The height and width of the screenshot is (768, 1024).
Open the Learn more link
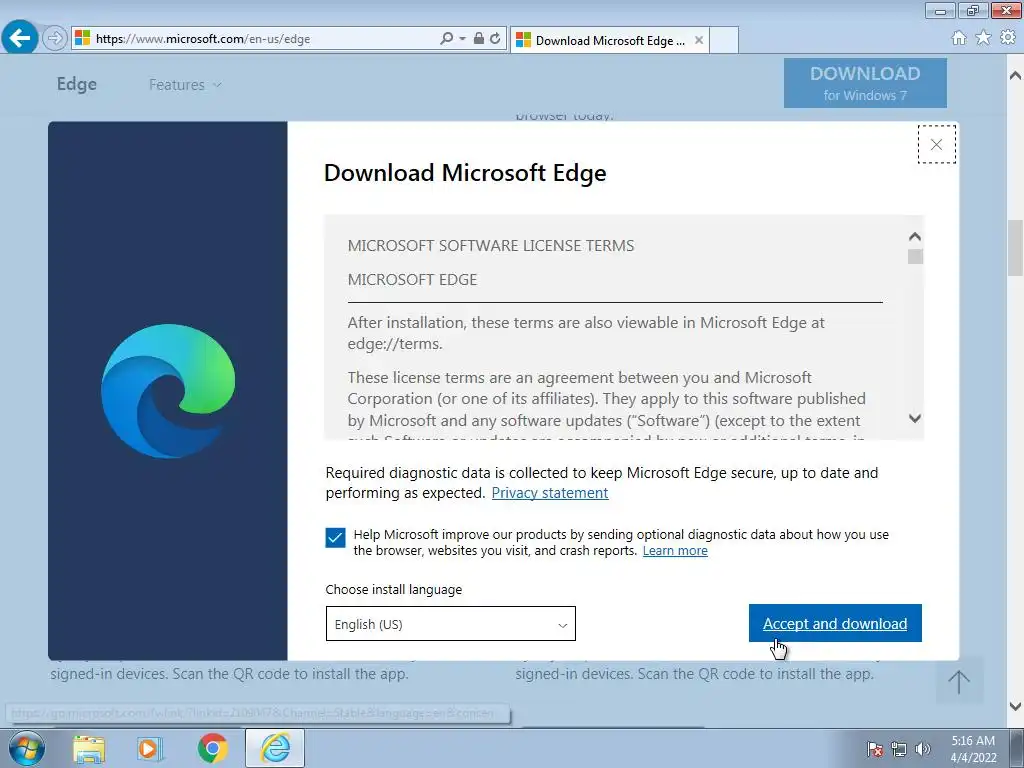click(x=675, y=551)
